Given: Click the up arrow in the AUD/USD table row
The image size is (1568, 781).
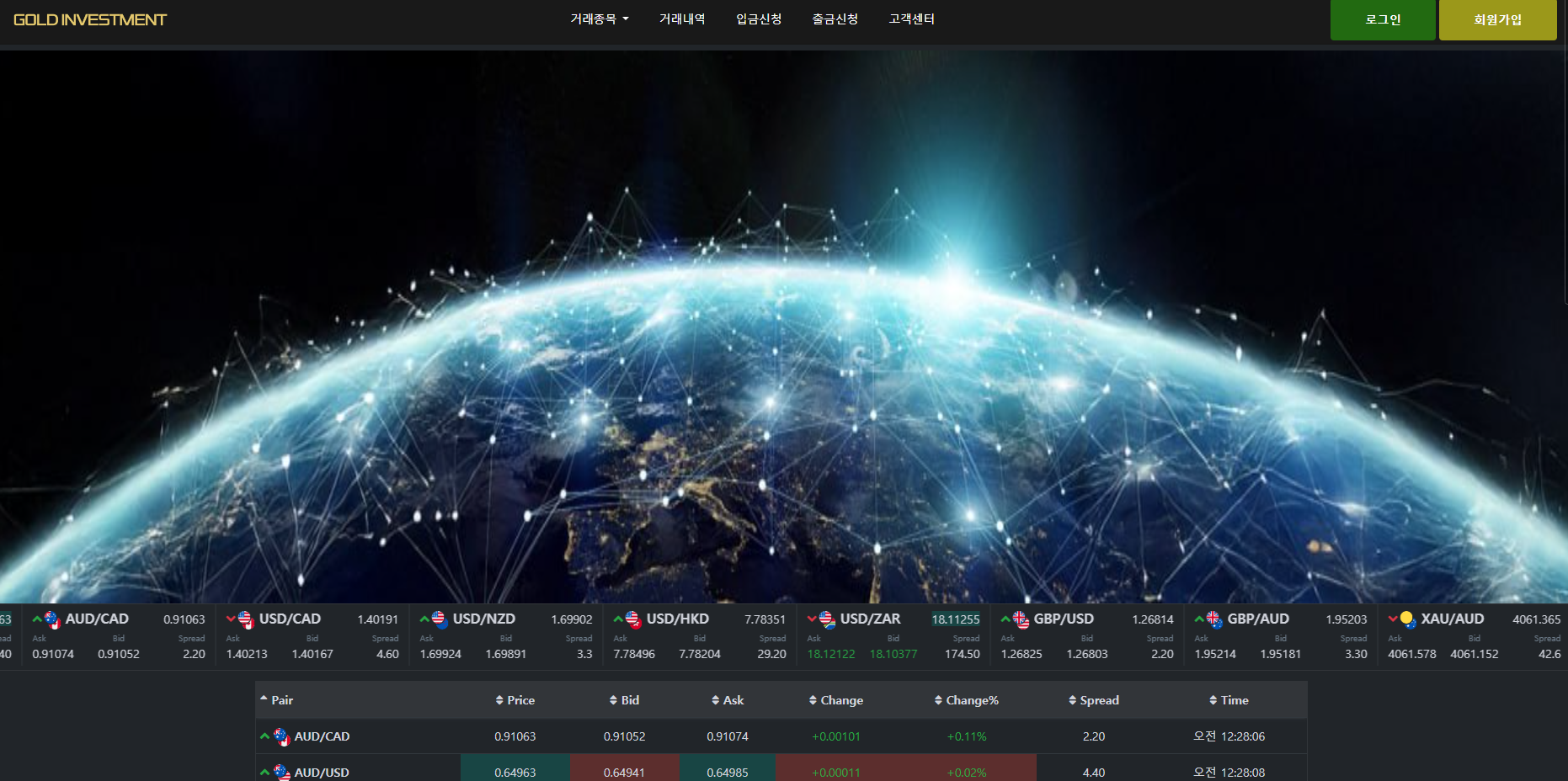Looking at the screenshot, I should pyautogui.click(x=264, y=772).
